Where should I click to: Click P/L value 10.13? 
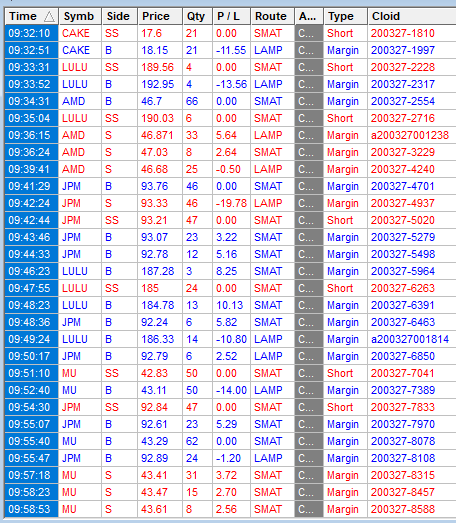[230, 306]
